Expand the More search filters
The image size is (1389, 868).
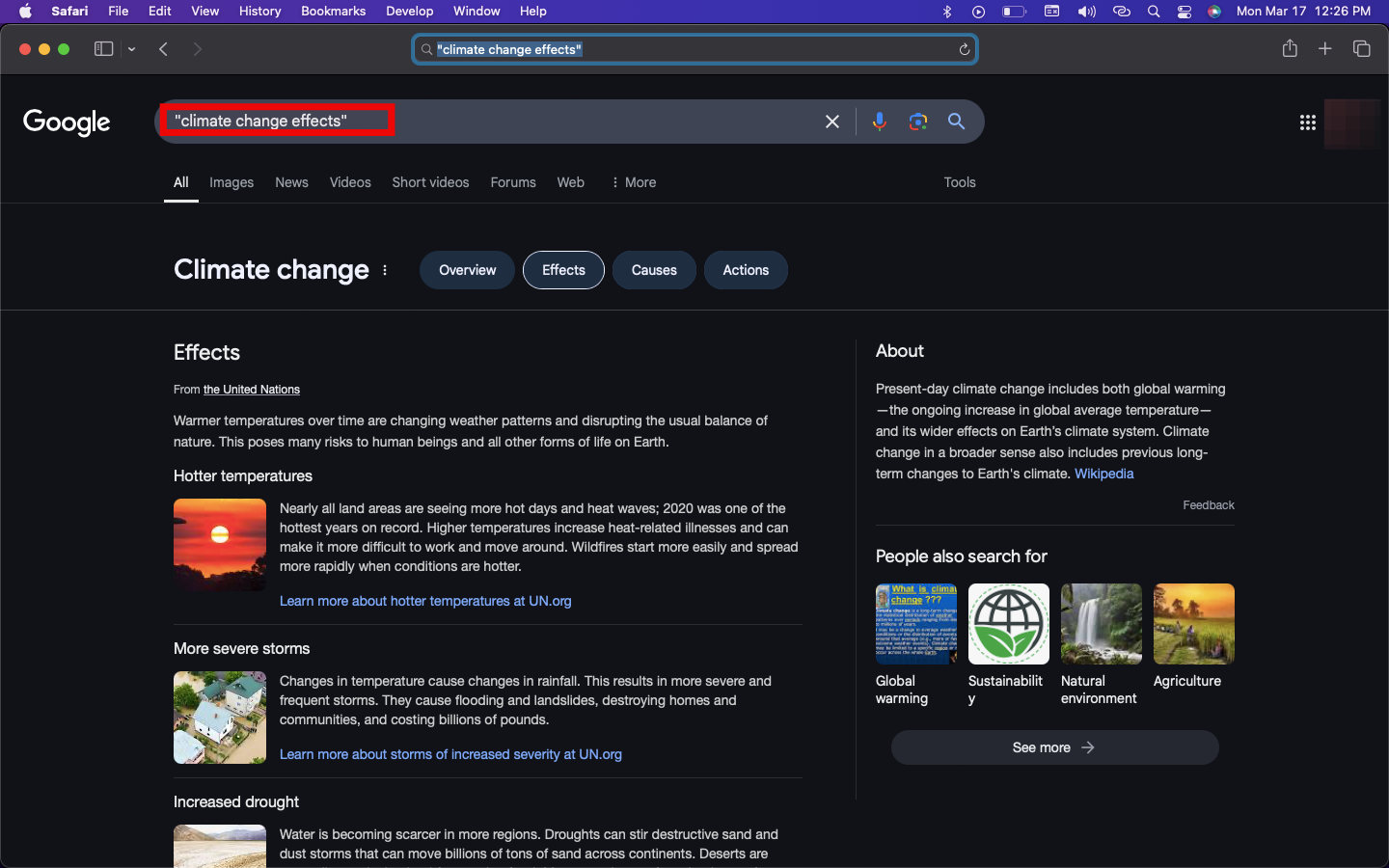click(x=634, y=182)
